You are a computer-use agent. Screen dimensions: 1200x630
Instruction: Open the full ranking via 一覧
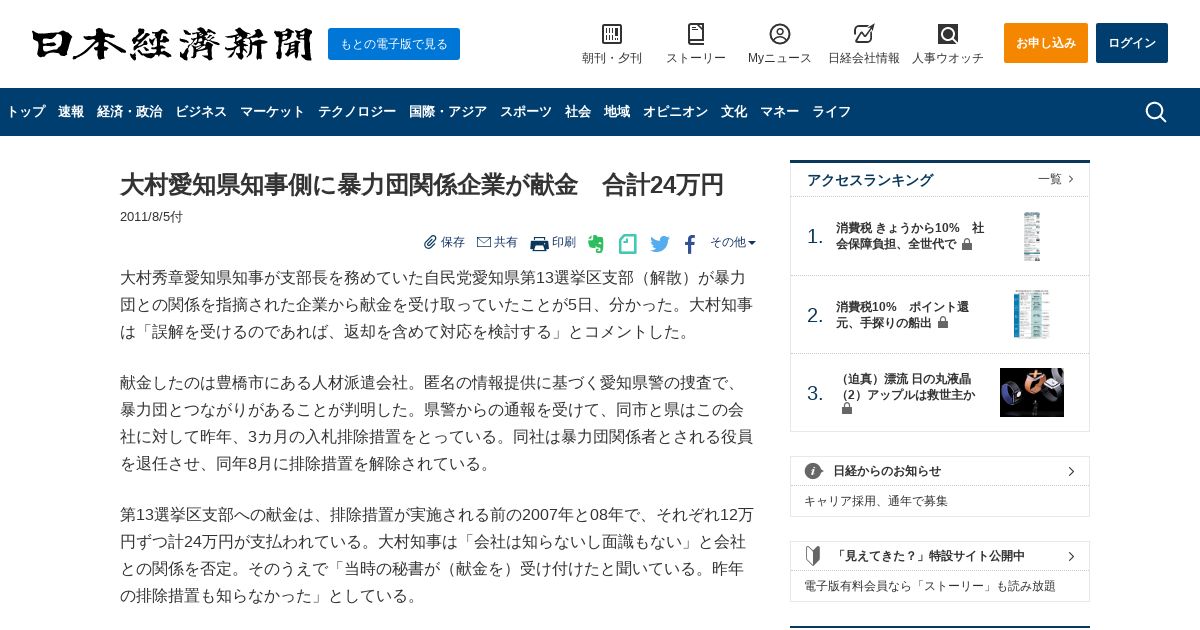(x=1056, y=179)
